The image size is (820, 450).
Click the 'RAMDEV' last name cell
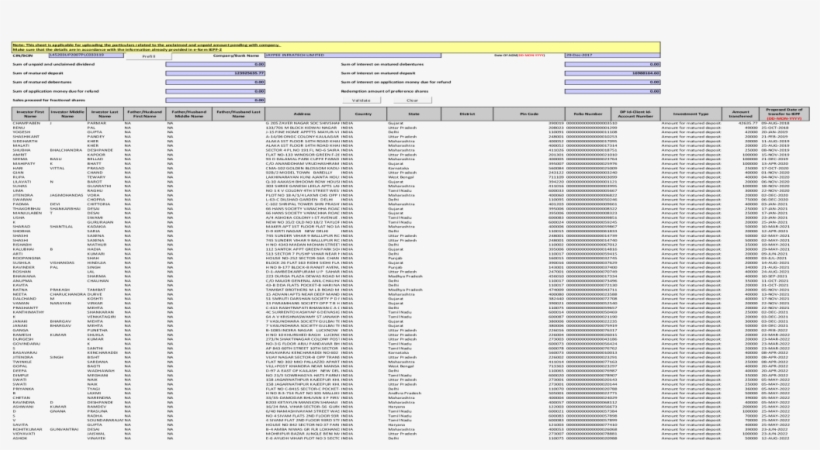(x=96, y=407)
